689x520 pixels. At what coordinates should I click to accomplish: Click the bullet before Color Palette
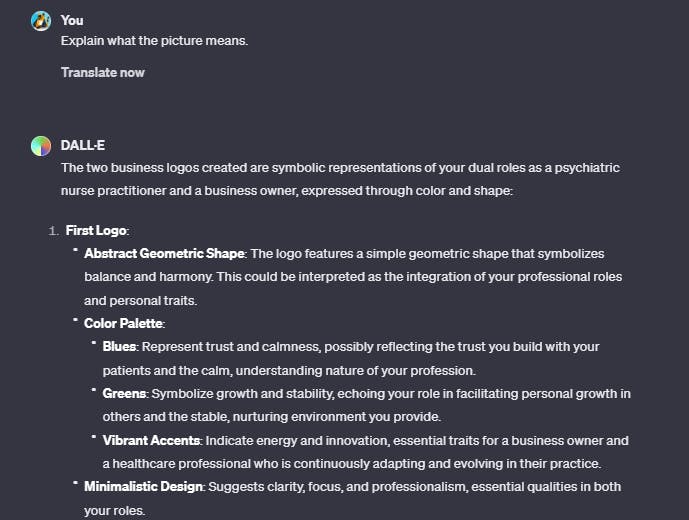tap(75, 322)
